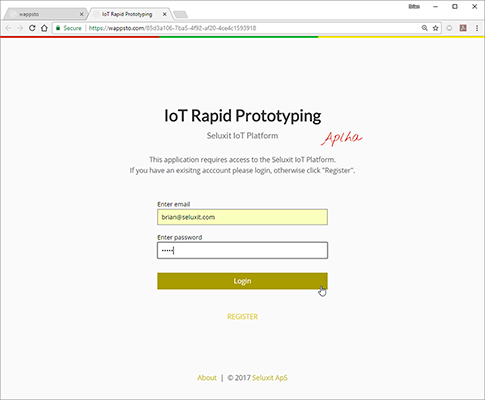Focus the Enter password field
Viewport: 485px width, 400px height.
coord(242,250)
